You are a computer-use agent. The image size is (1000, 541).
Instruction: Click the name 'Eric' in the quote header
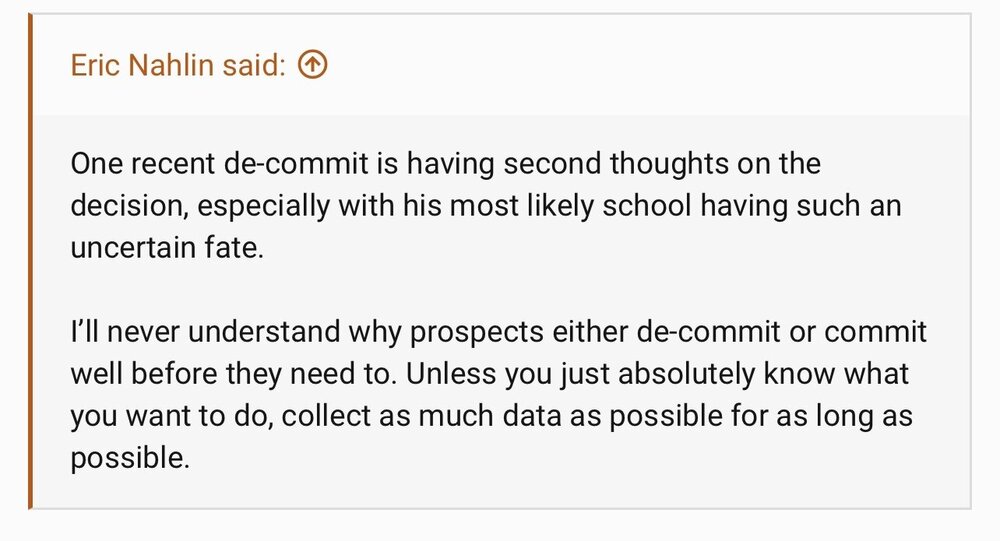94,66
